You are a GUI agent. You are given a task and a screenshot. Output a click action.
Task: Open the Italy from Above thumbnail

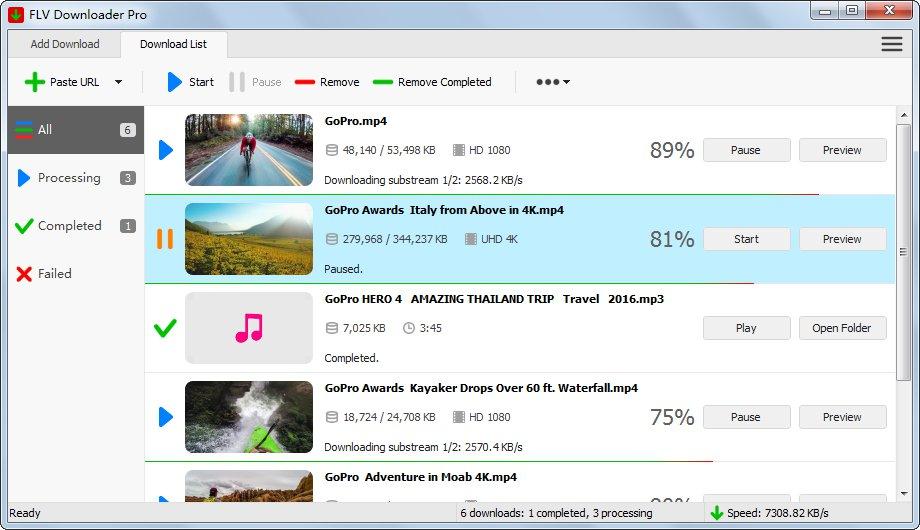pos(249,239)
